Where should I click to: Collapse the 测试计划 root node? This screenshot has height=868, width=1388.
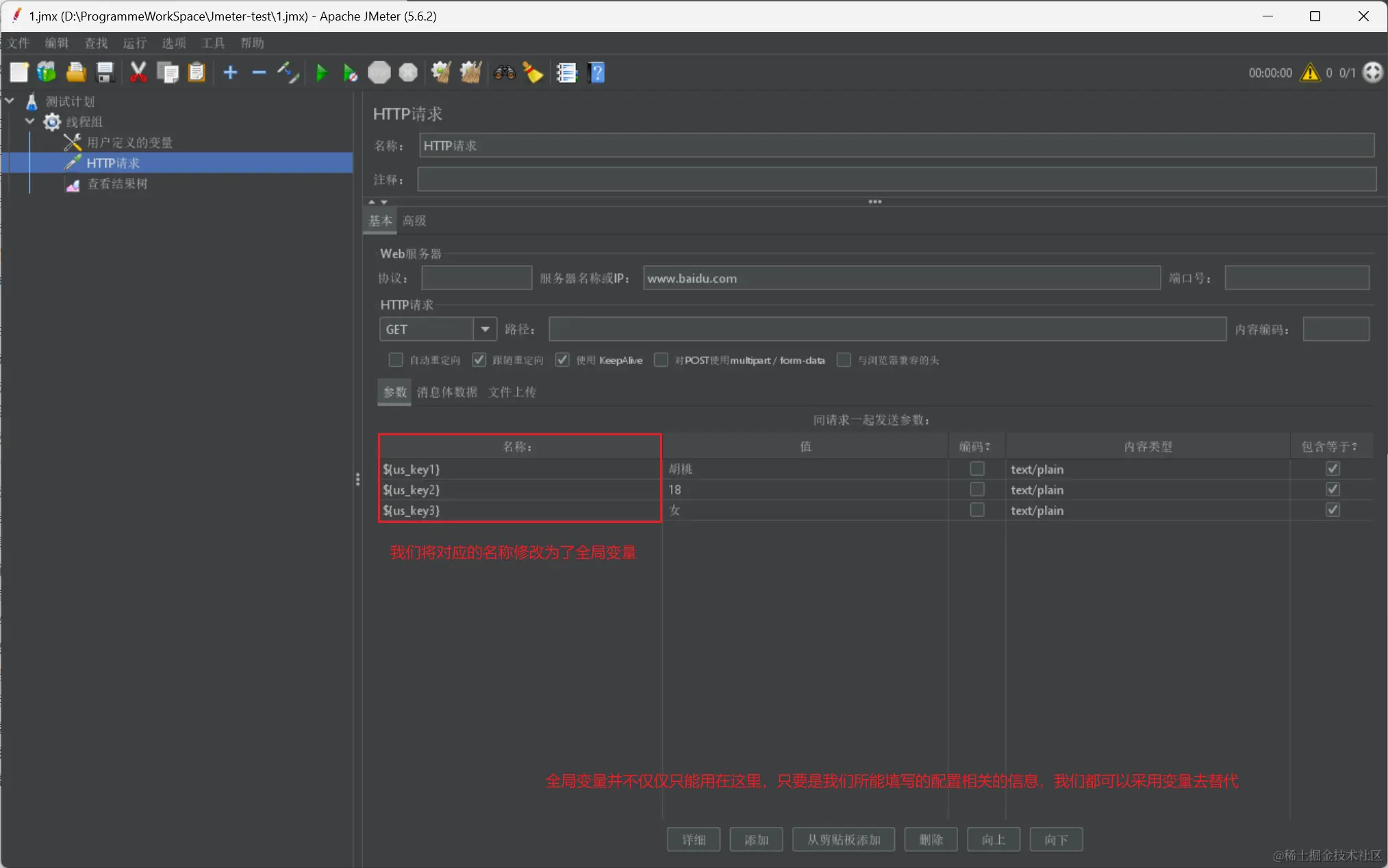click(10, 101)
